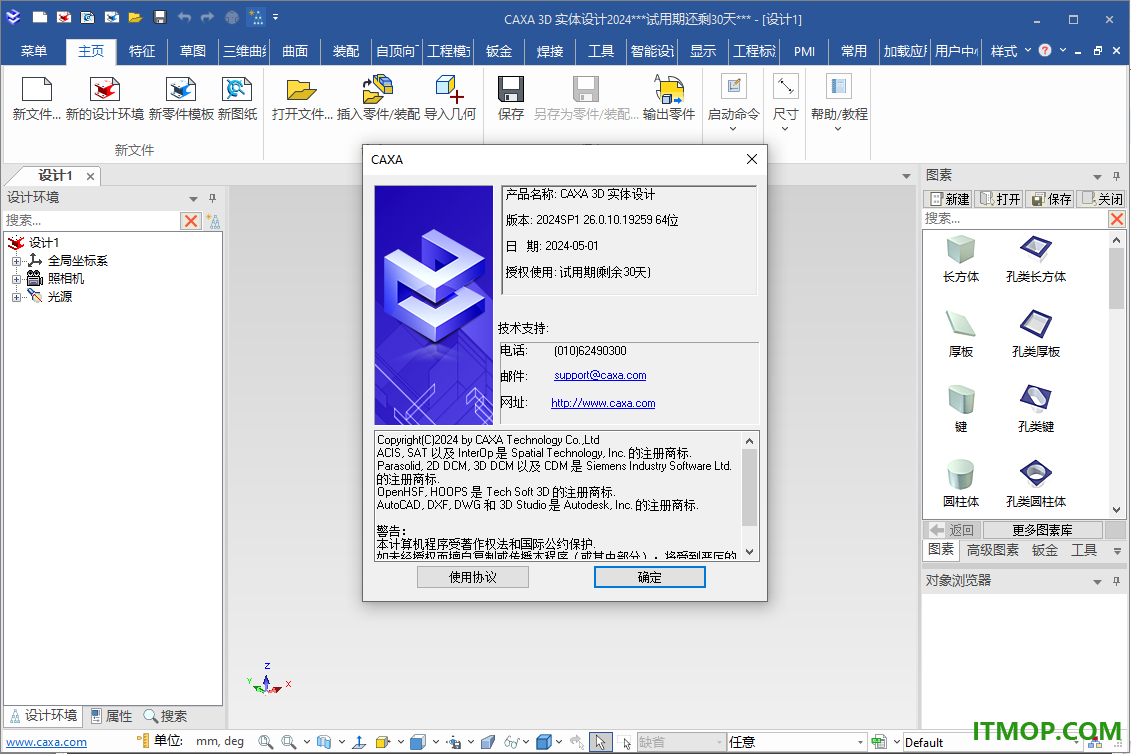
Task: Open the 菜单 menu
Action: point(33,51)
